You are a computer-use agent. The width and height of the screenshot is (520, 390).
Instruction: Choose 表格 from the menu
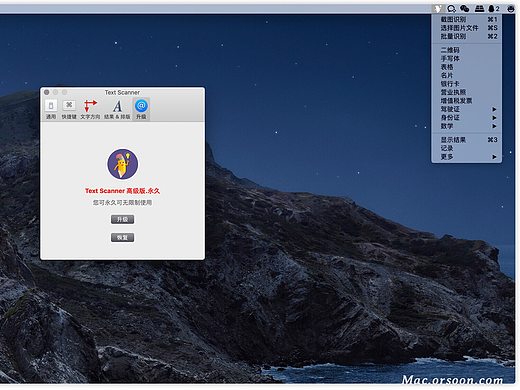[x=467, y=67]
